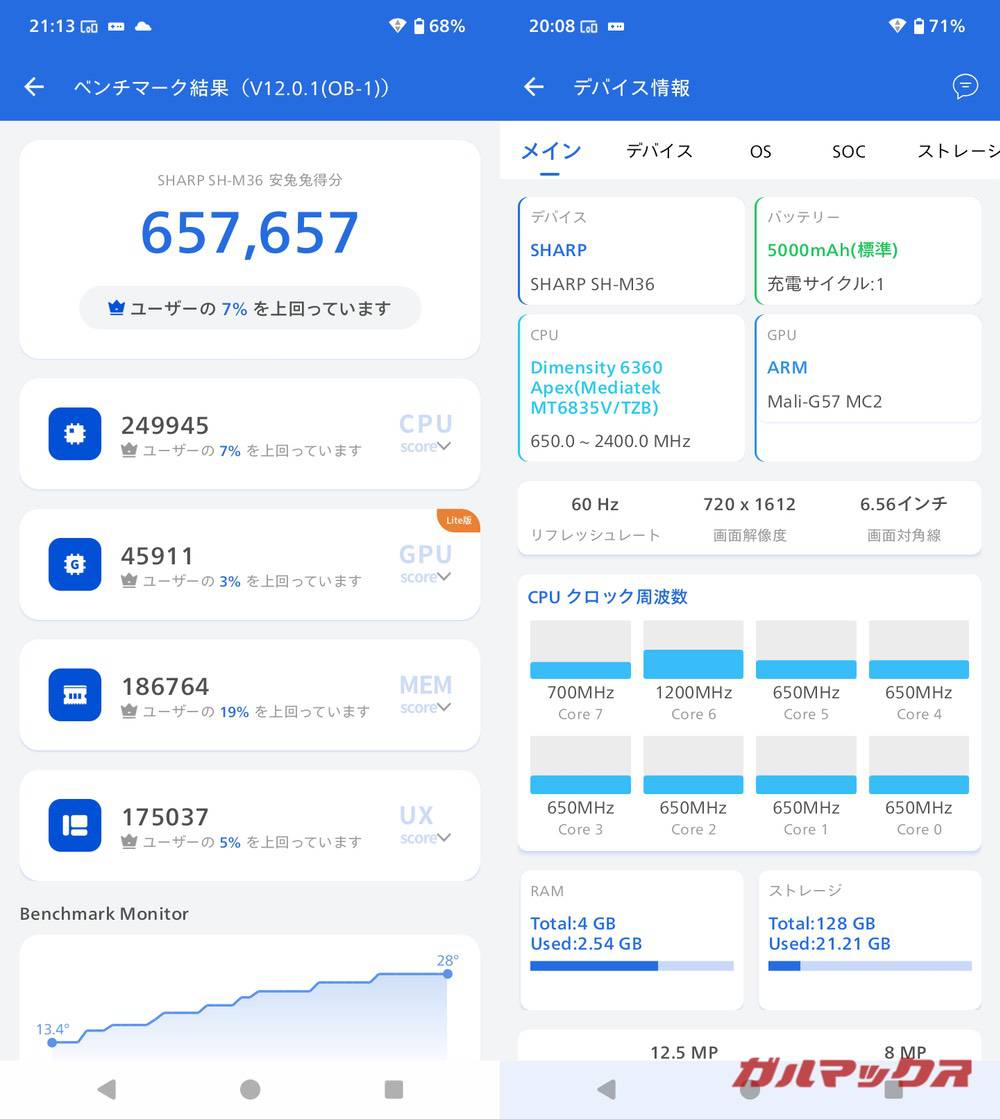This screenshot has height=1119, width=1000.
Task: Tap the Core 7 700MHz frequency bar
Action: 580,649
